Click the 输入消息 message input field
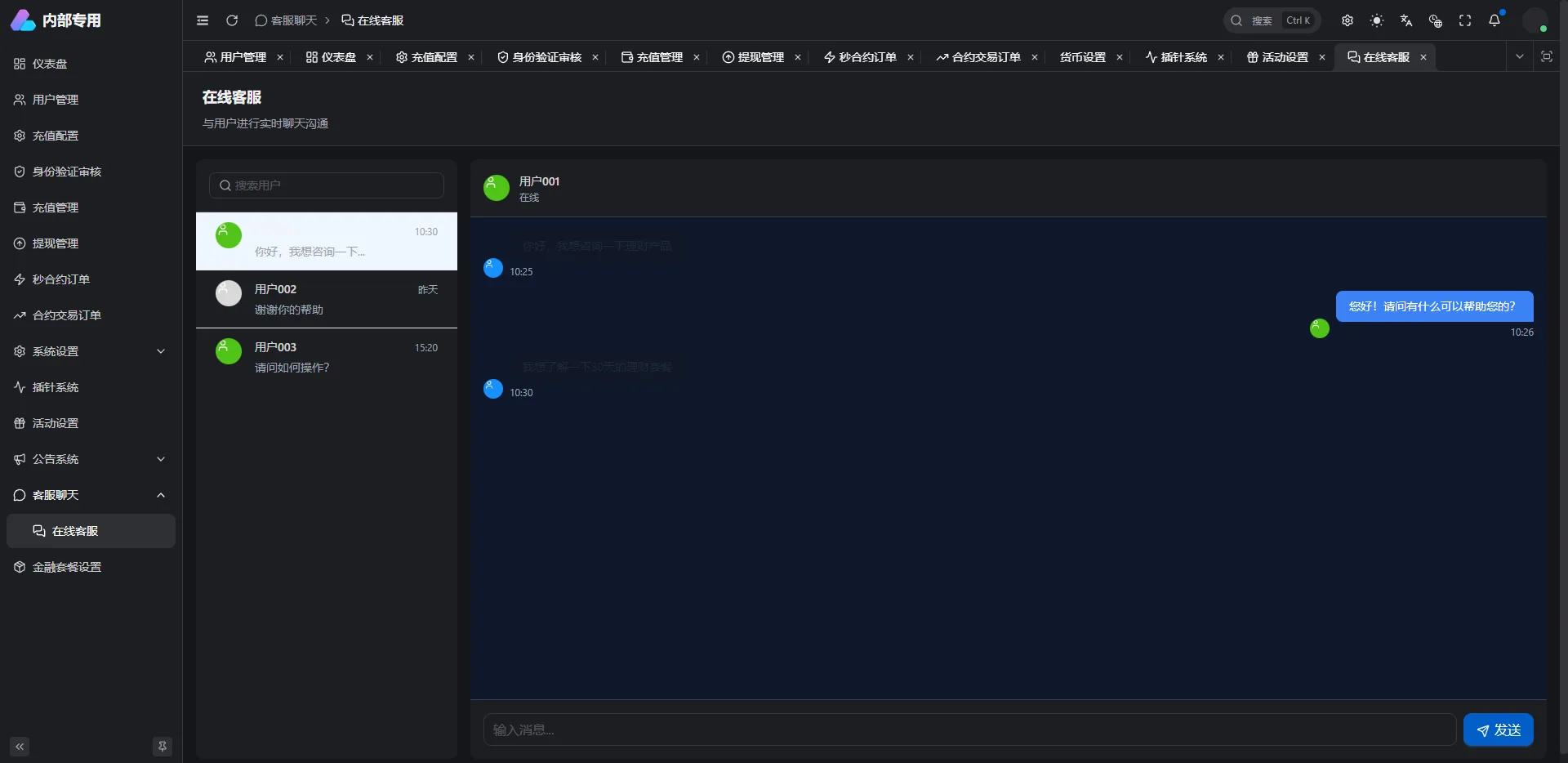The height and width of the screenshot is (763, 1568). [969, 730]
